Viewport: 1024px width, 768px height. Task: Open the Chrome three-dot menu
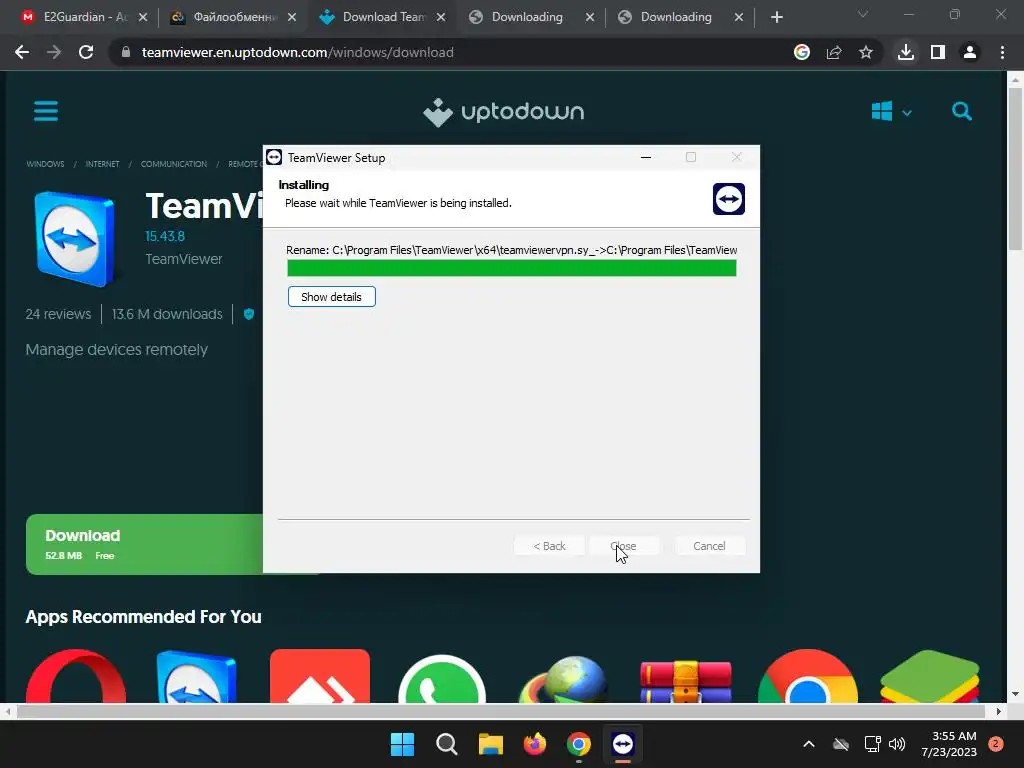(x=1002, y=52)
